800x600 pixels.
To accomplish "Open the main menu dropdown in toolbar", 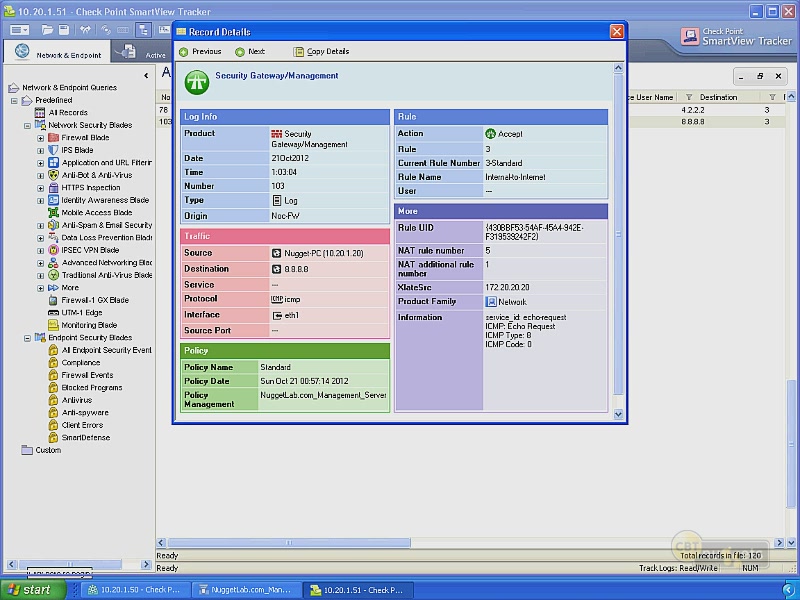I will coord(19,30).
